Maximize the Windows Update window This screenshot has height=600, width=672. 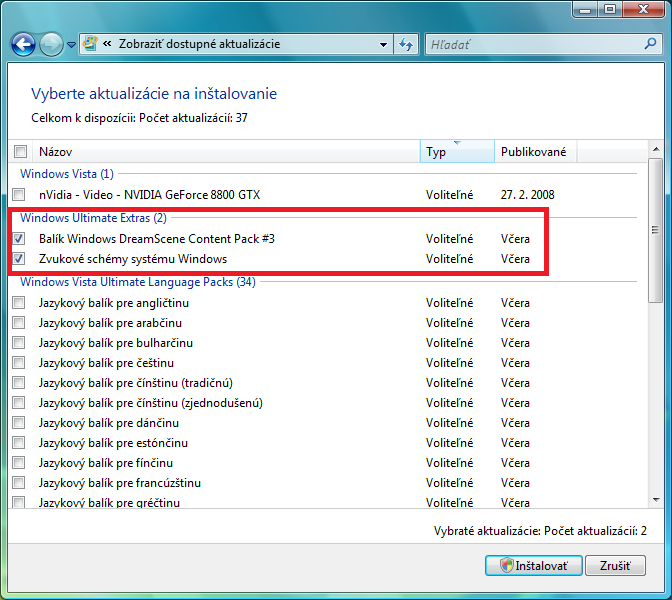pyautogui.click(x=610, y=9)
